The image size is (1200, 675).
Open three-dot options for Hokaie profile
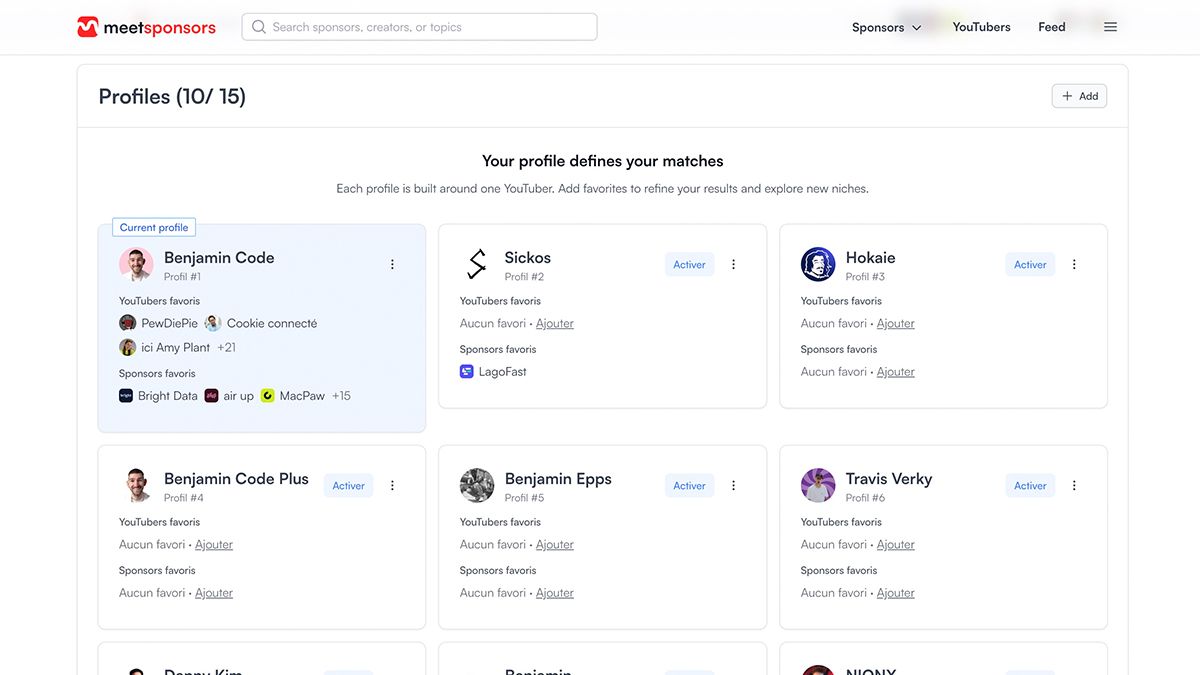1074,264
